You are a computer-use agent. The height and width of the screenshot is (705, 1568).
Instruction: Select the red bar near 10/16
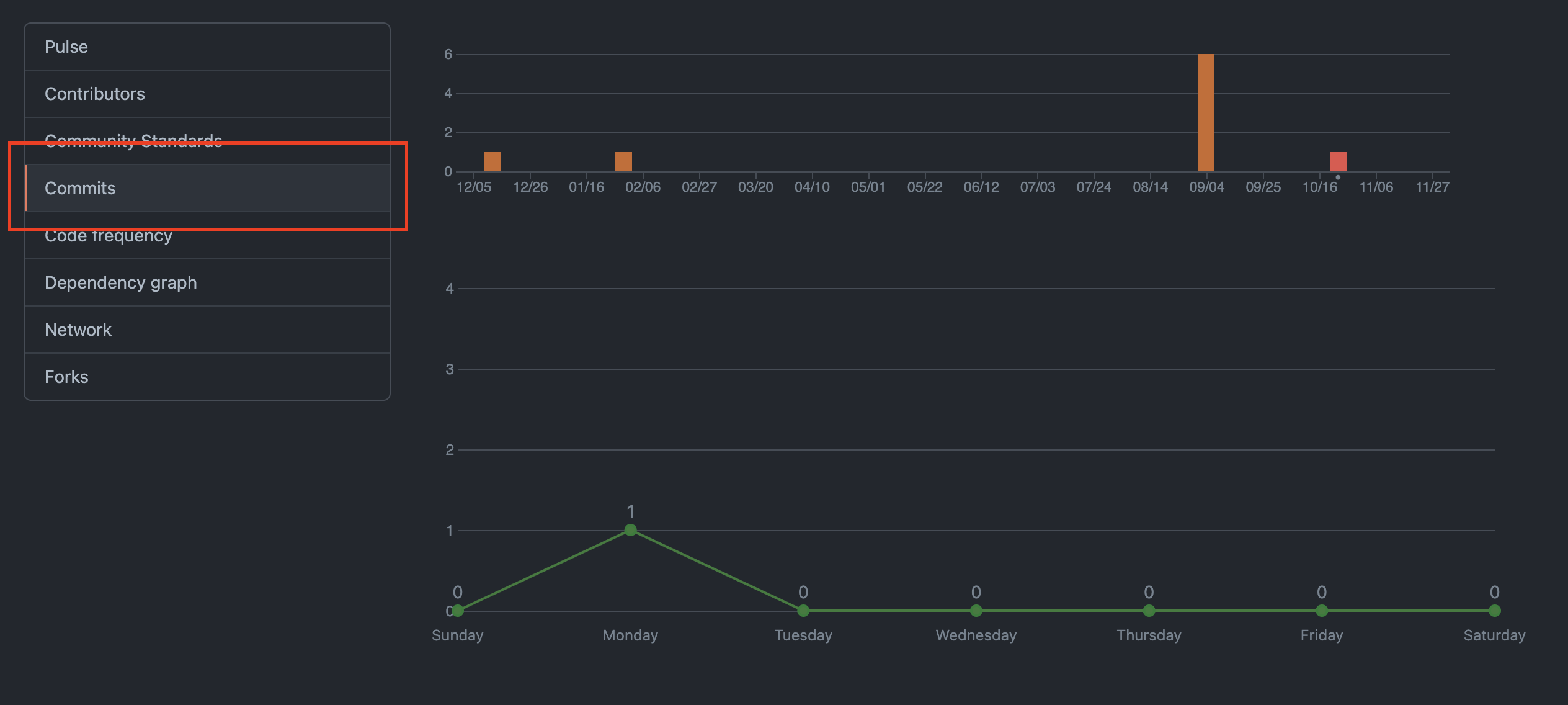1337,160
